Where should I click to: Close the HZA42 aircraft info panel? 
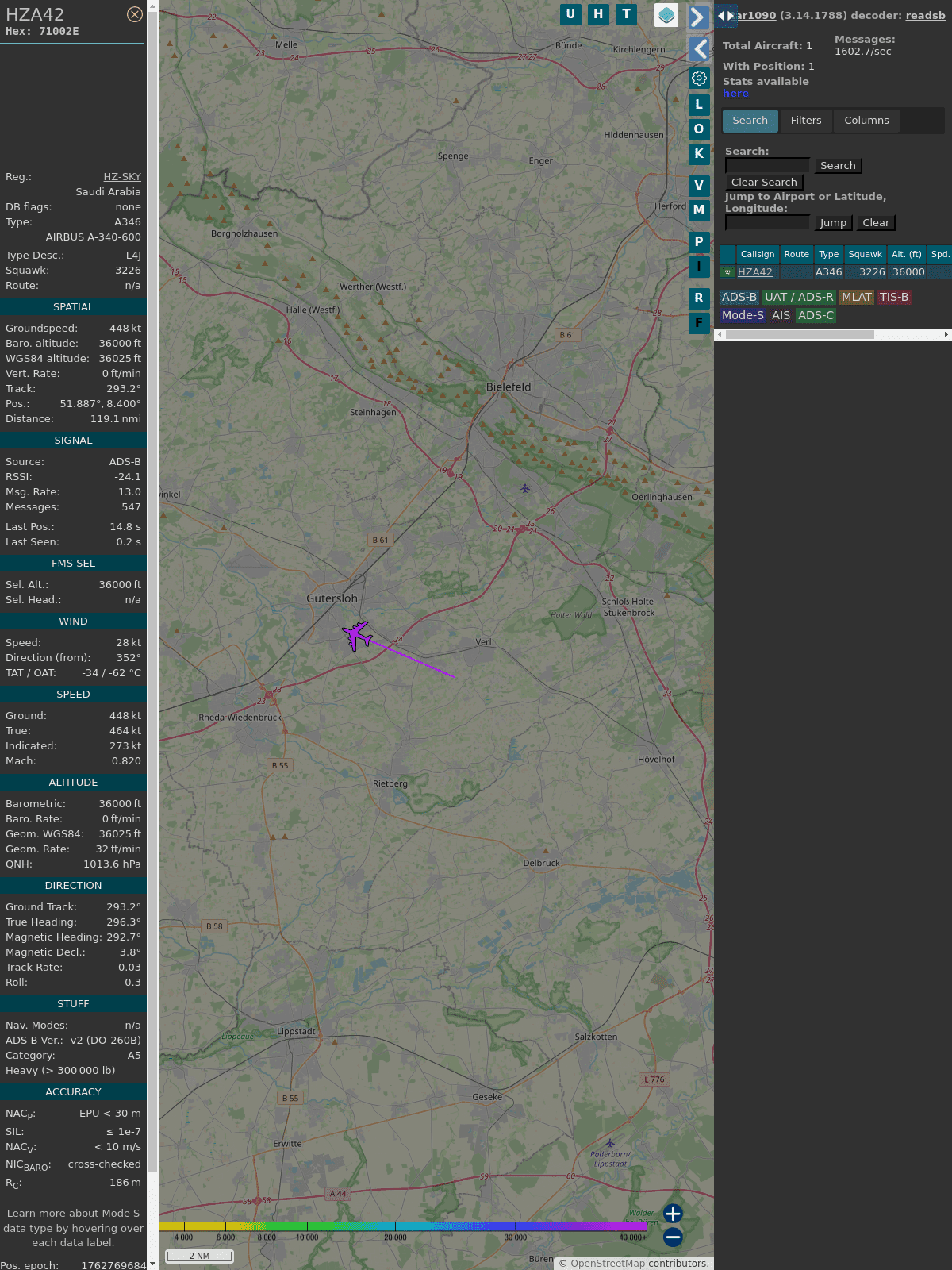pyautogui.click(x=135, y=14)
